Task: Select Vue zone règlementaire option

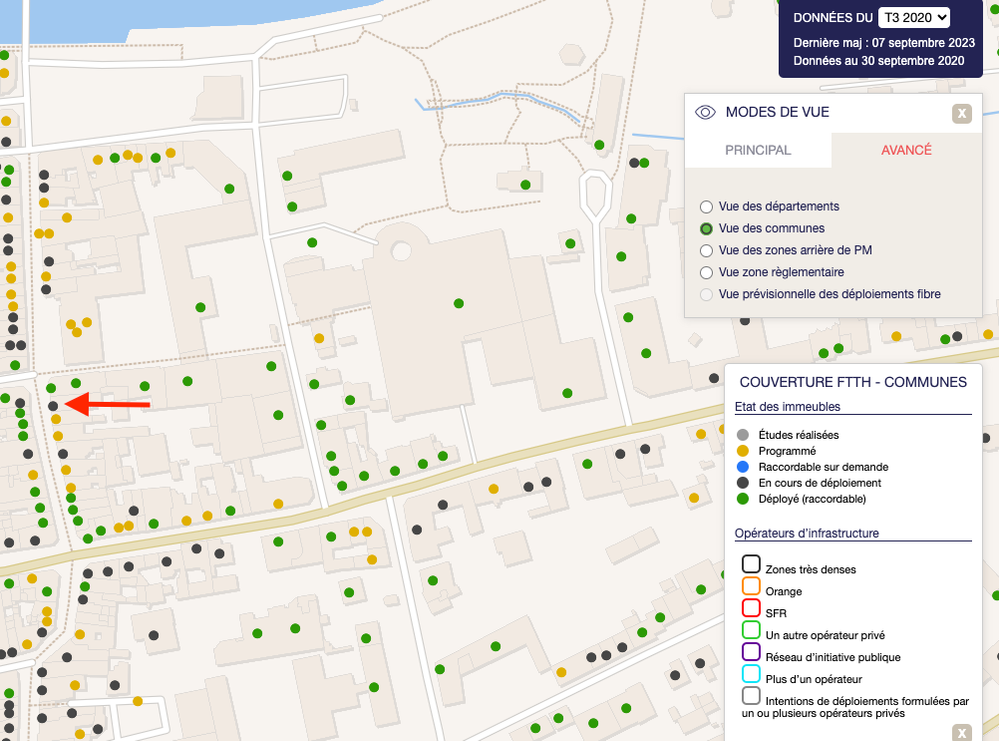Action: 707,273
